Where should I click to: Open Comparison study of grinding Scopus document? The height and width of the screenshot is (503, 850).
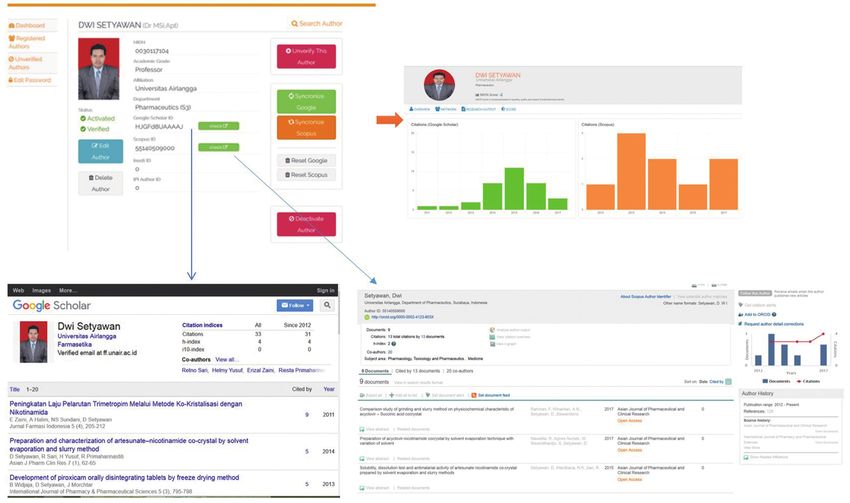(436, 411)
